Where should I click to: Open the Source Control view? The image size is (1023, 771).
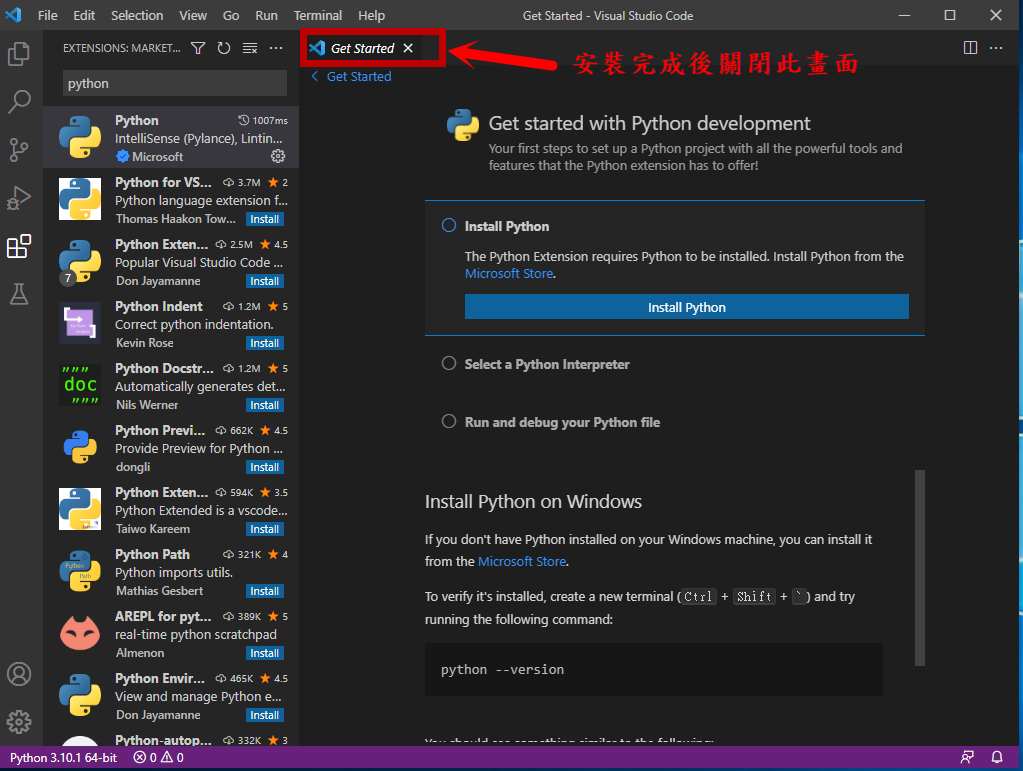tap(19, 150)
